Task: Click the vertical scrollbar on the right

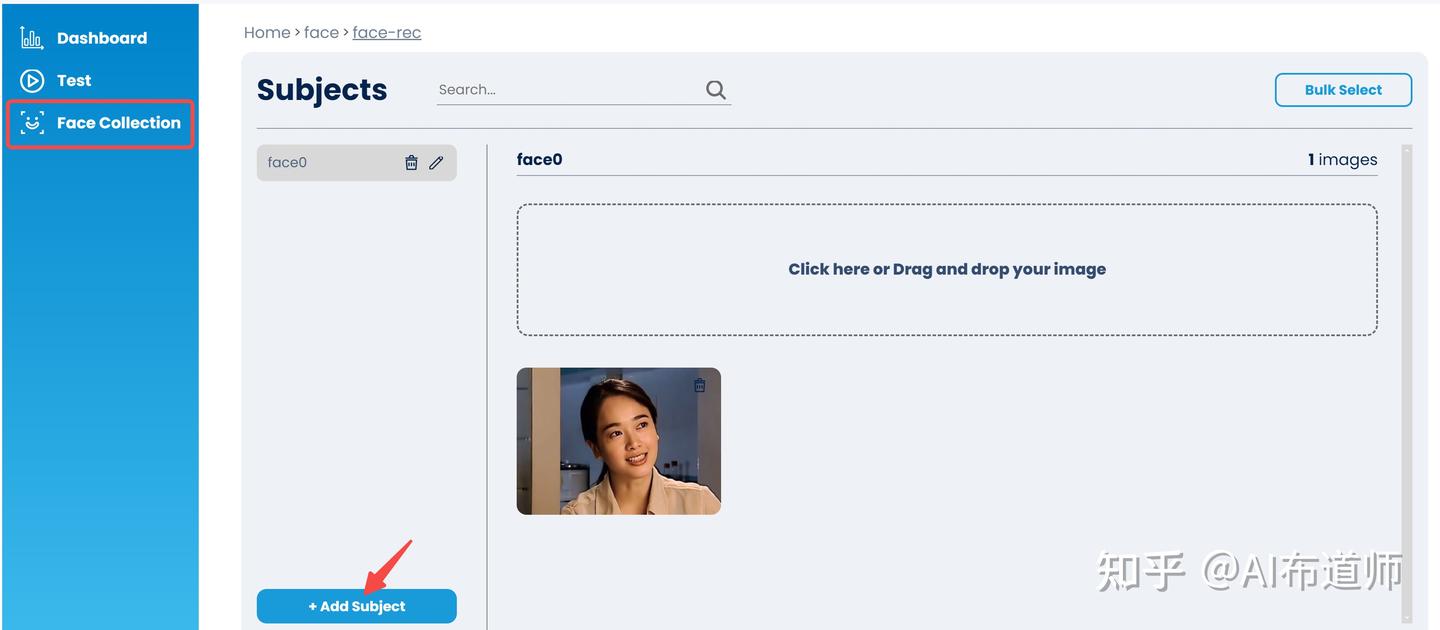Action: 1407,380
